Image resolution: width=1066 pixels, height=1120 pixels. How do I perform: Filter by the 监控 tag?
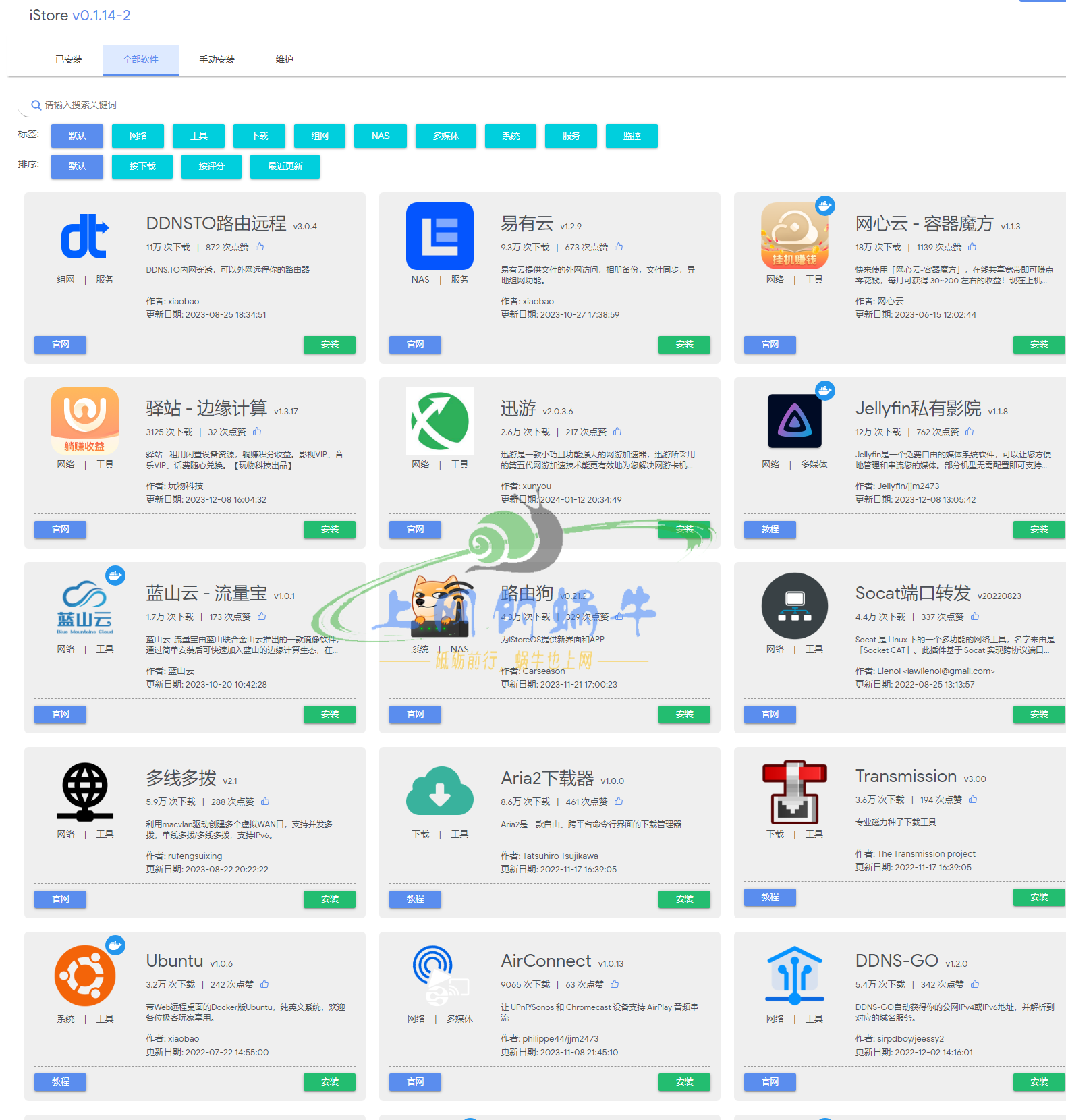(632, 136)
